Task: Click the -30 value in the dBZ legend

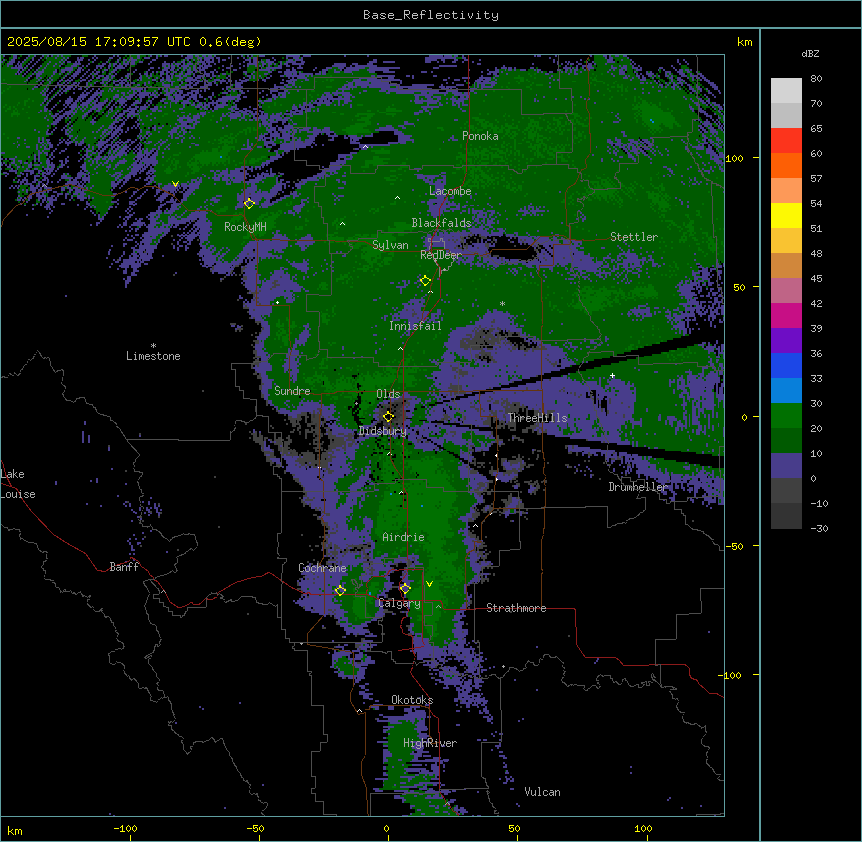Action: (x=819, y=528)
